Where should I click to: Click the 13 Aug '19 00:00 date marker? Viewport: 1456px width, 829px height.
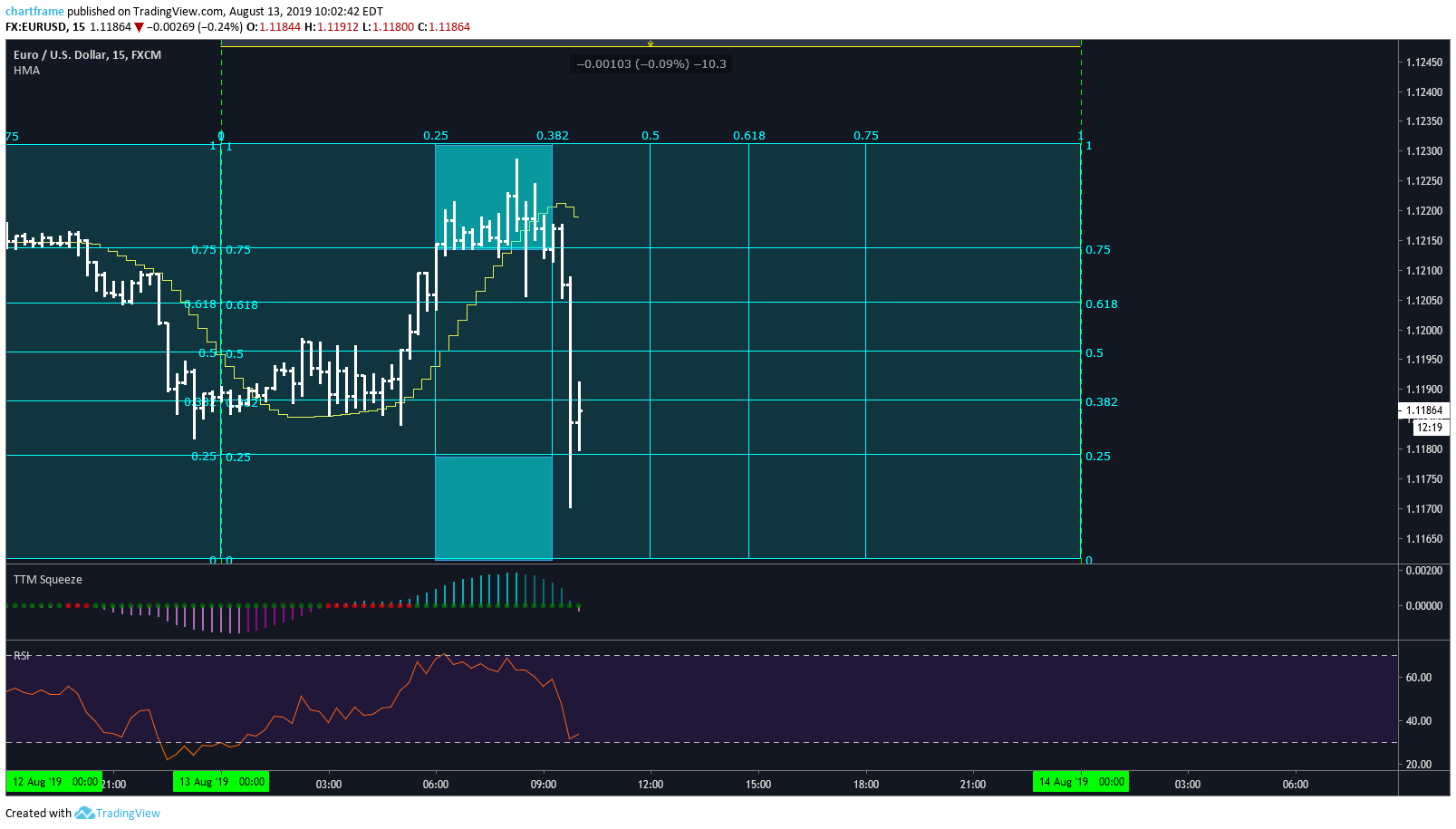222,782
